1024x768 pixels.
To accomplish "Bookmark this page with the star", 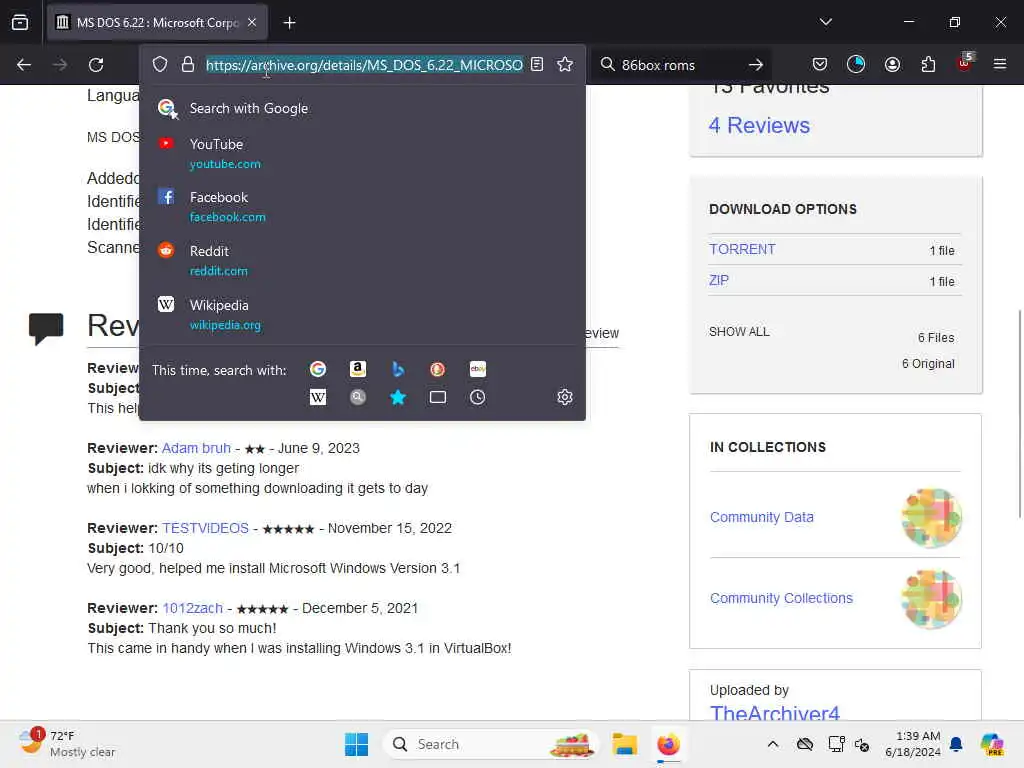I will [565, 64].
